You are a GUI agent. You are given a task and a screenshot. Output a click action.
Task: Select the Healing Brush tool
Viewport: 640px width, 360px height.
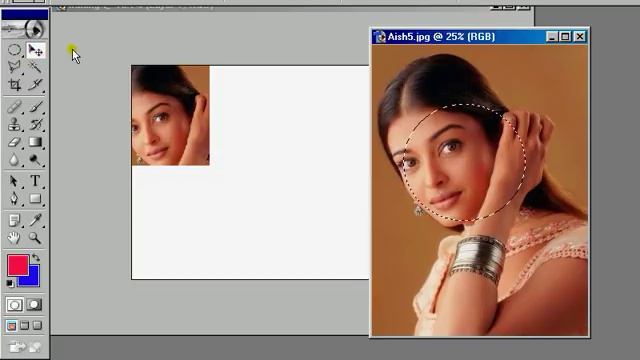pos(14,107)
